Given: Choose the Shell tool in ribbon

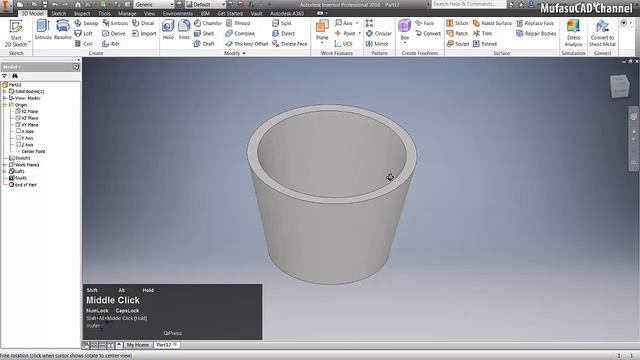Looking at the screenshot, I should (204, 33).
